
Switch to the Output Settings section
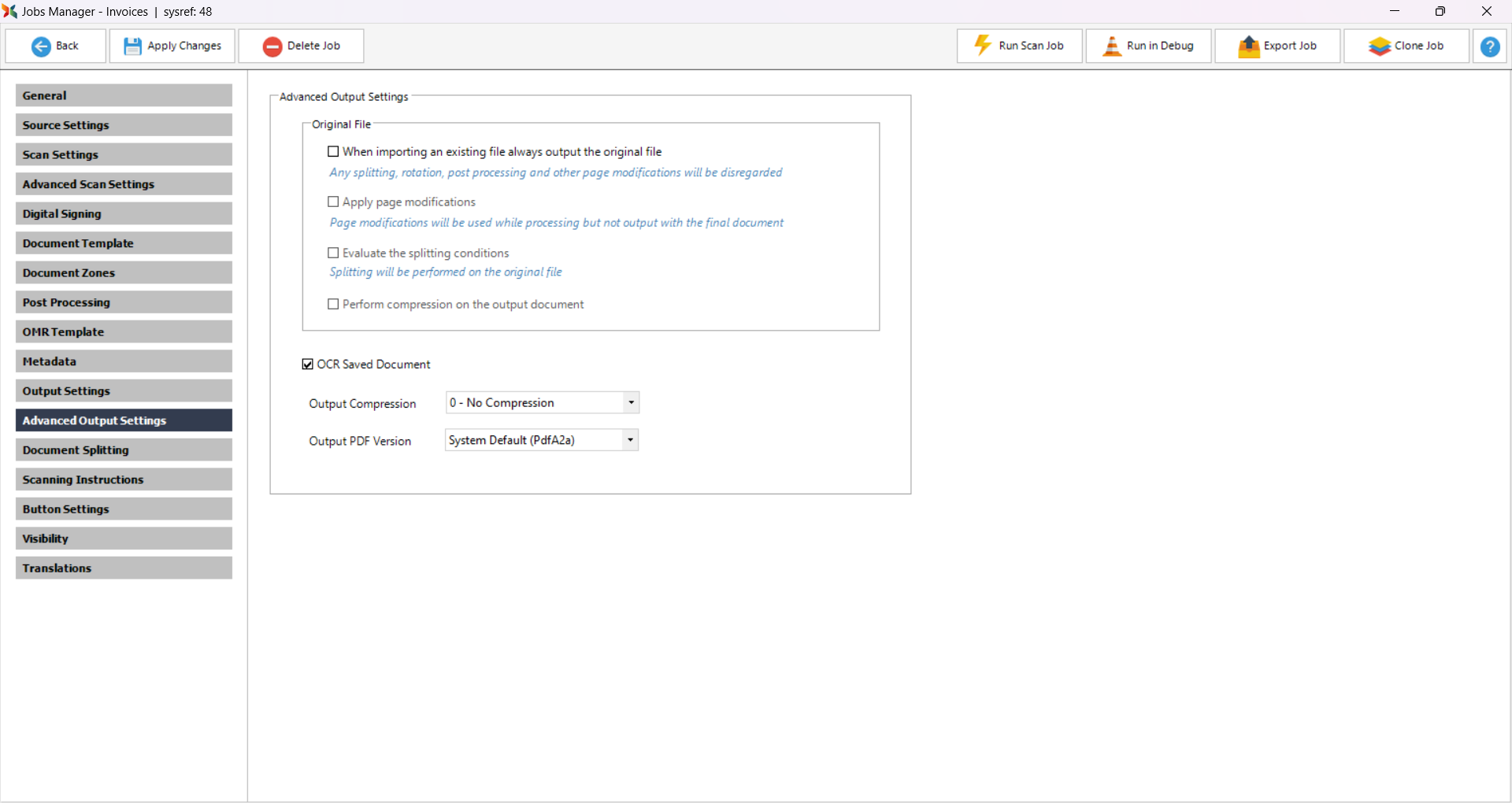point(124,390)
